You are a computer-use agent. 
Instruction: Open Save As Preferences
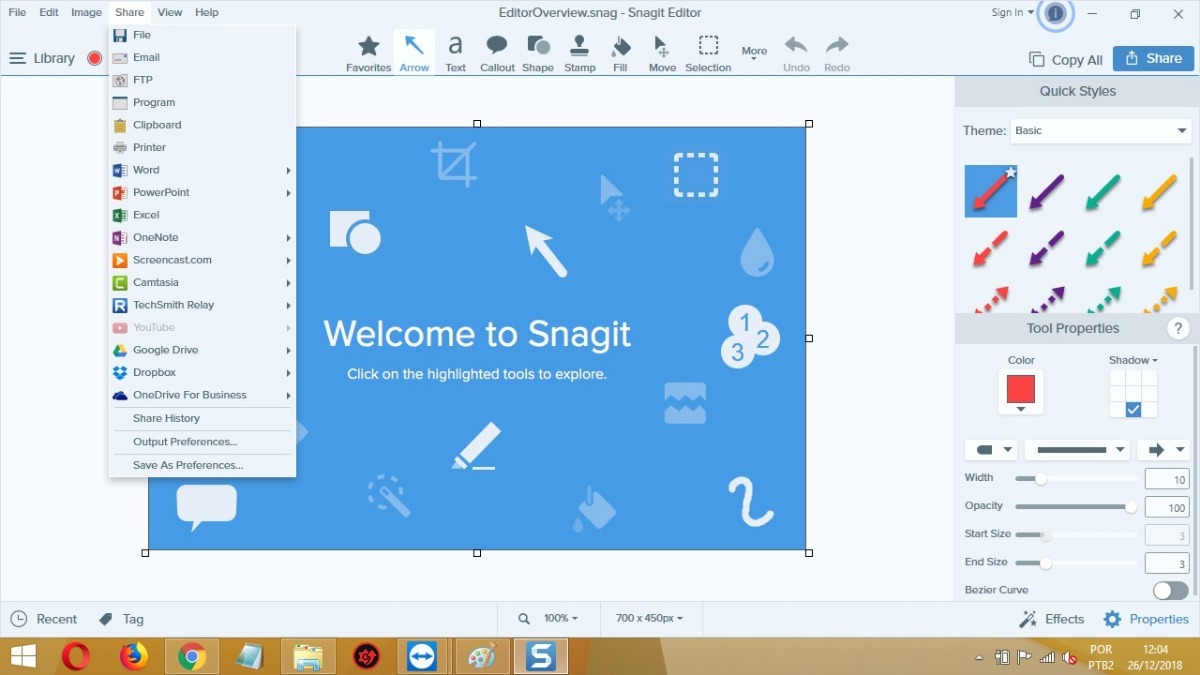click(x=202, y=465)
